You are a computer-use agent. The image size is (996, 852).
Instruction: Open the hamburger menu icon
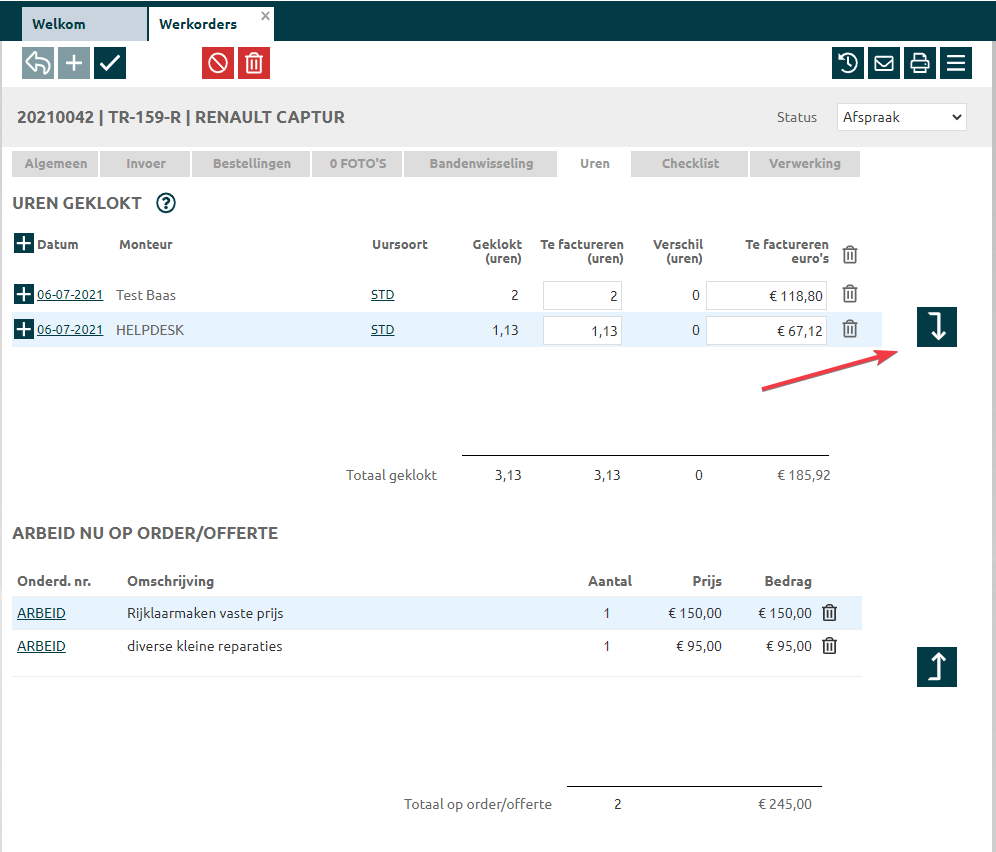[956, 63]
